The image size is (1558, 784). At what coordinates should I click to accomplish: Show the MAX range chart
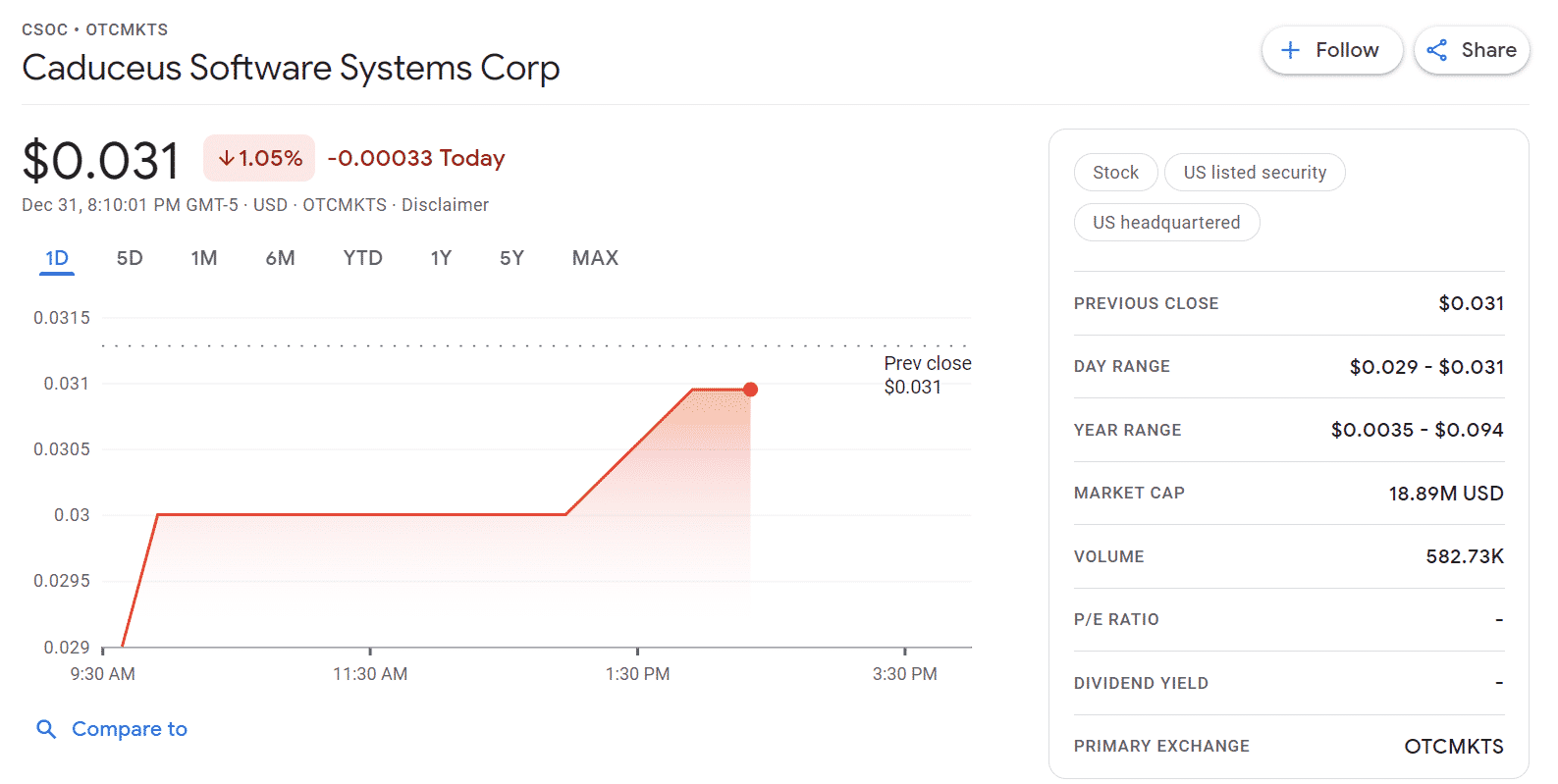pos(595,258)
